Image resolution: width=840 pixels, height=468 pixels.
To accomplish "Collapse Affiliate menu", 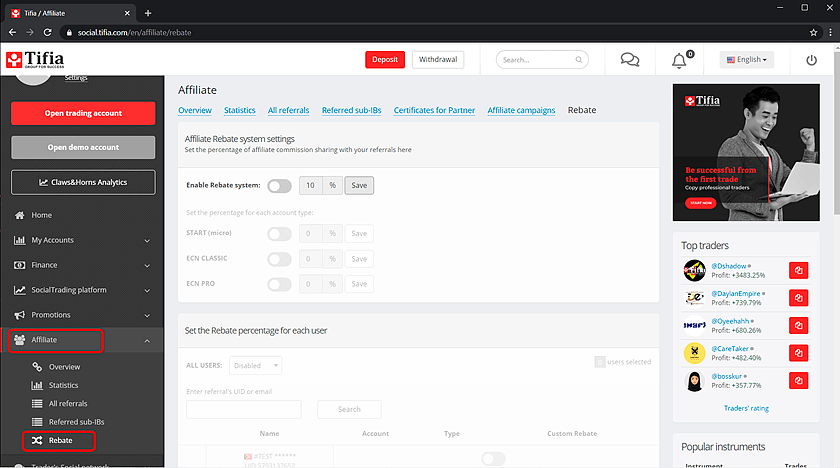I will click(147, 341).
